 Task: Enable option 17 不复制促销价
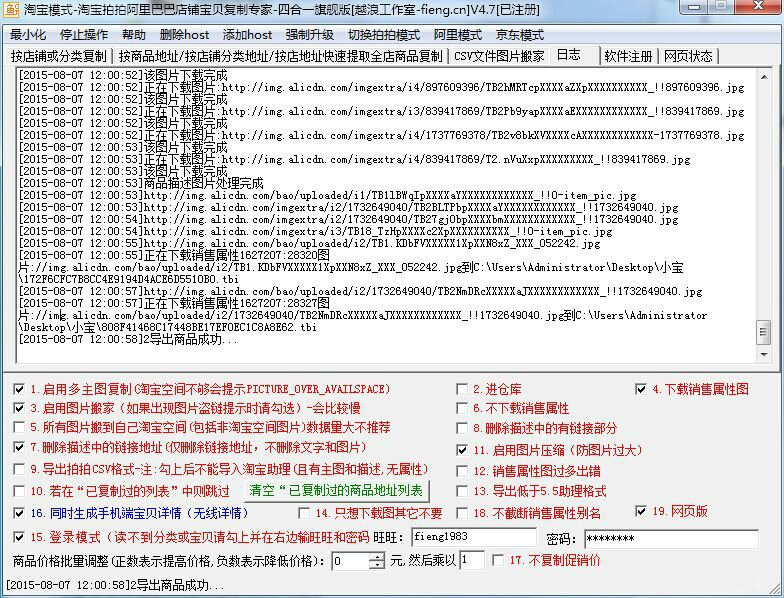pos(498,560)
